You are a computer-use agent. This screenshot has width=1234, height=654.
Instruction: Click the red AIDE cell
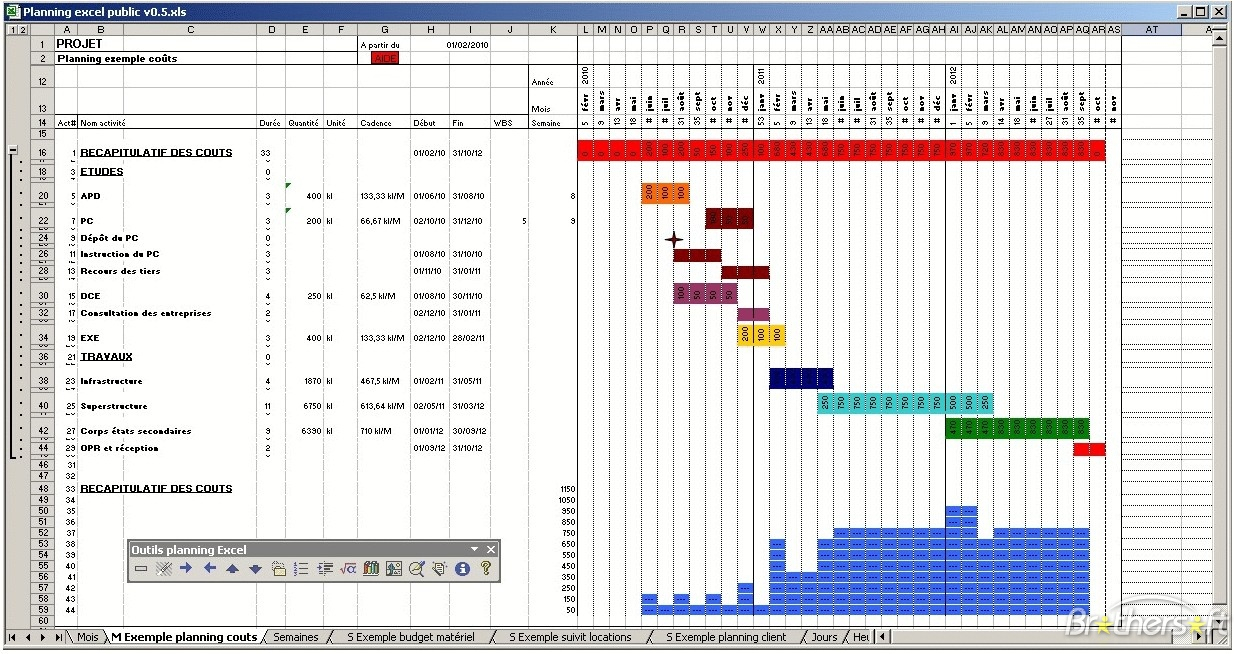(x=385, y=58)
